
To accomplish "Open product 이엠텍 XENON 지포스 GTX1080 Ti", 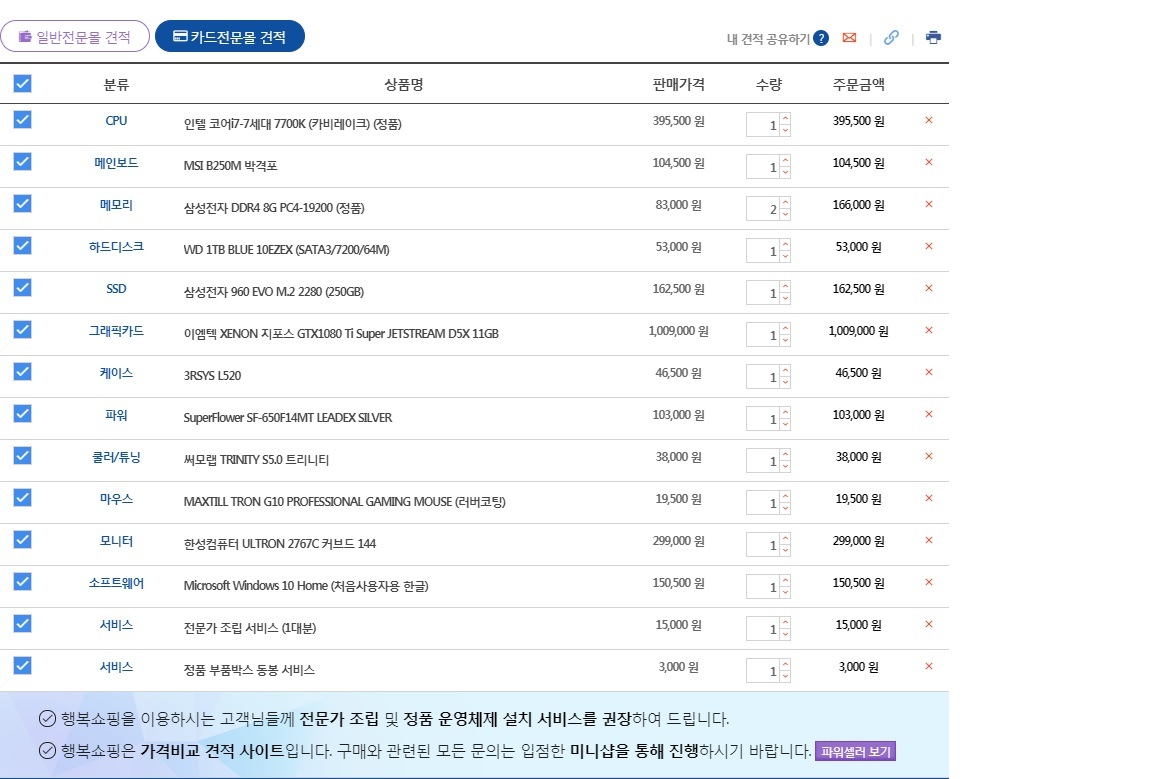I will point(341,333).
